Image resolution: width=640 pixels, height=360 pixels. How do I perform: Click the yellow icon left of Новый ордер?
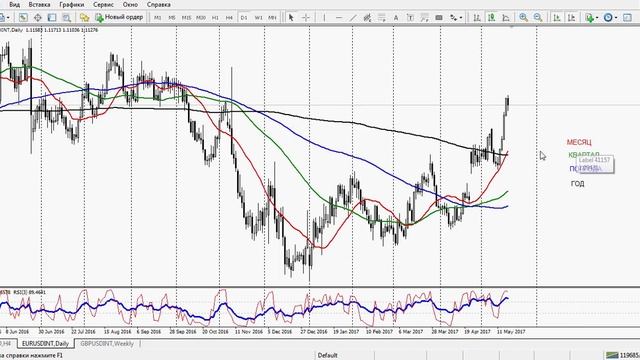84,18
